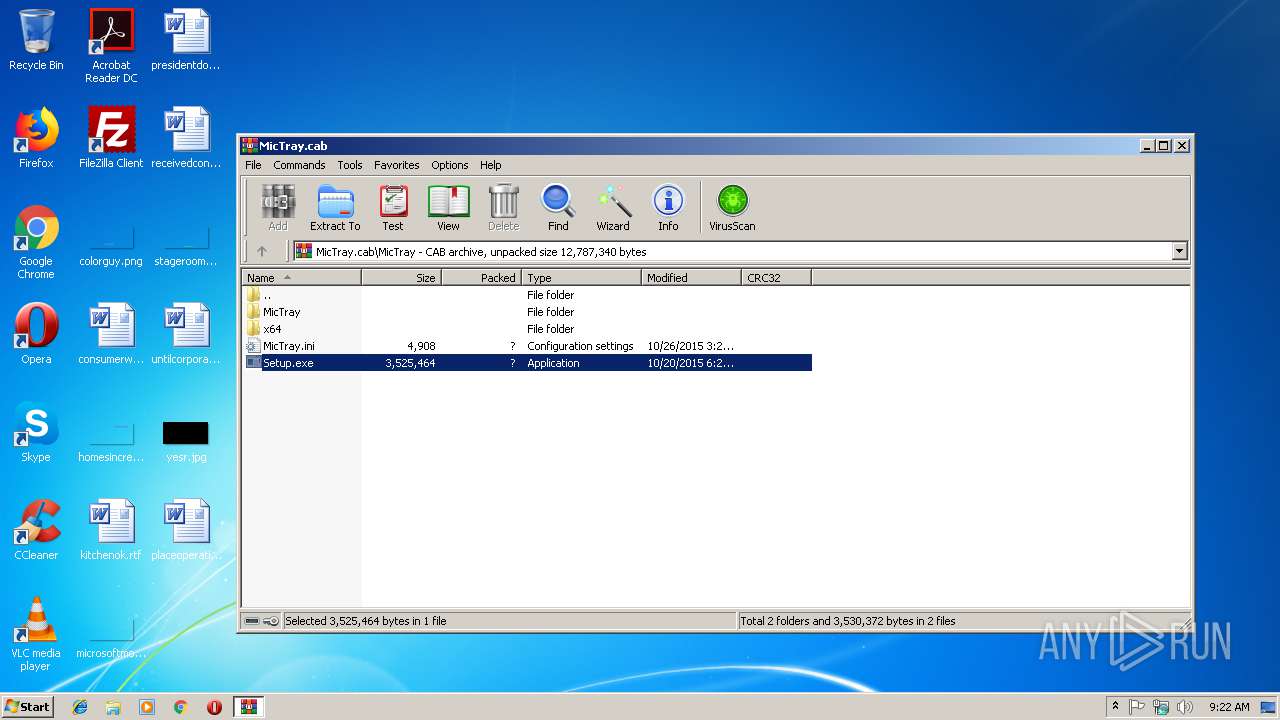Open Google Chrome desktop shortcut
The width and height of the screenshot is (1280, 720).
(x=36, y=242)
